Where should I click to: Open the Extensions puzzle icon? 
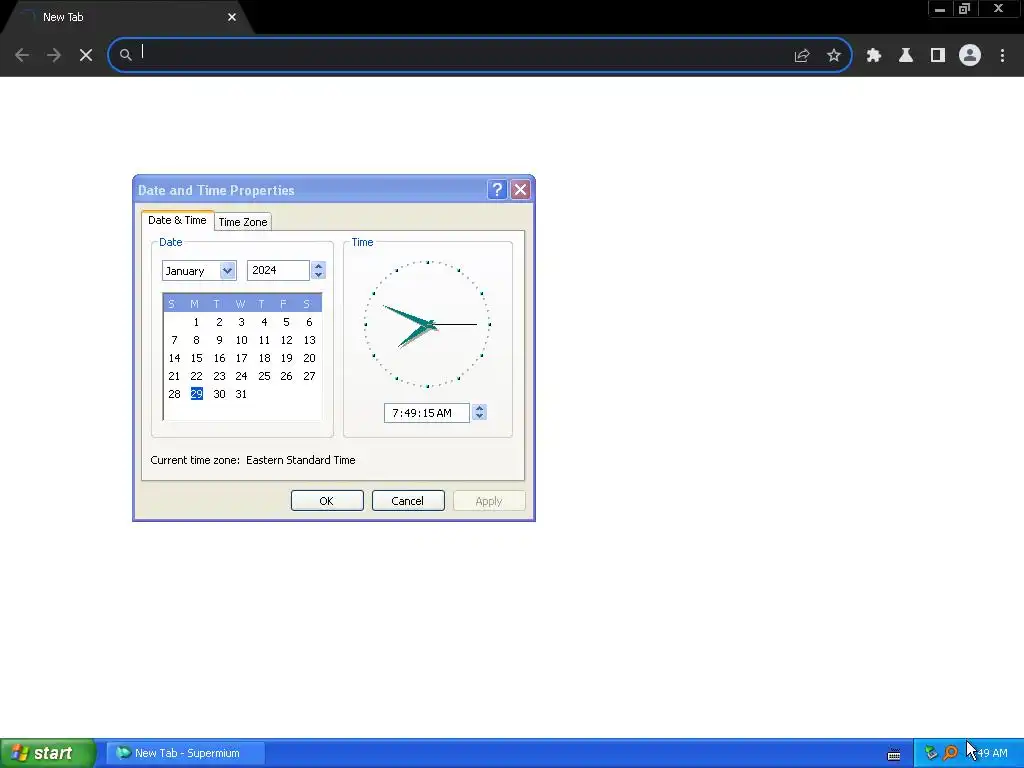874,56
